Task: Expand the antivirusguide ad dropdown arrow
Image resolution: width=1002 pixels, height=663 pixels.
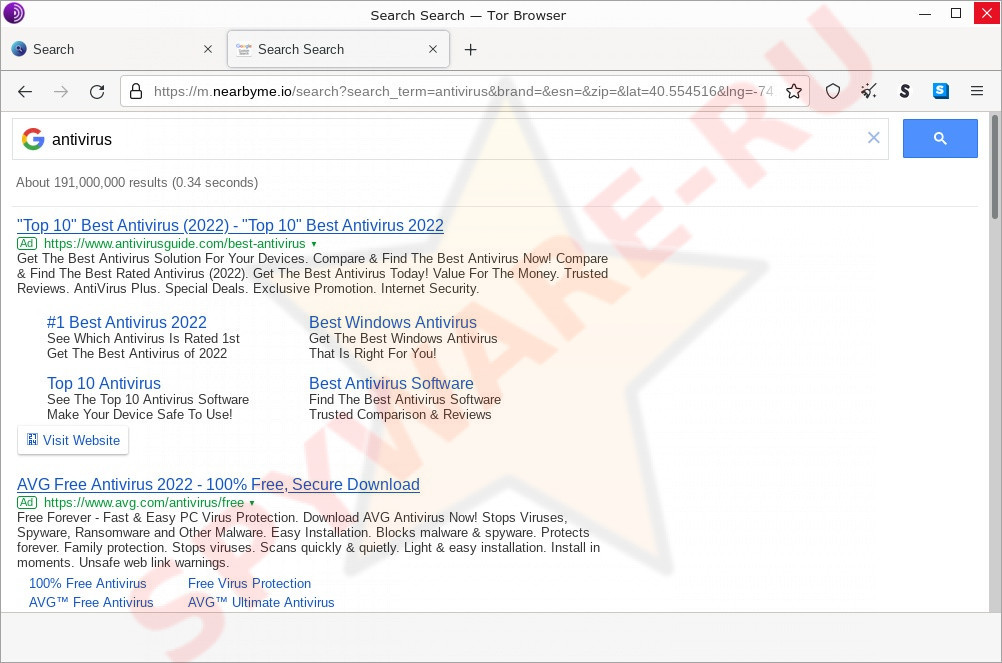Action: point(314,244)
